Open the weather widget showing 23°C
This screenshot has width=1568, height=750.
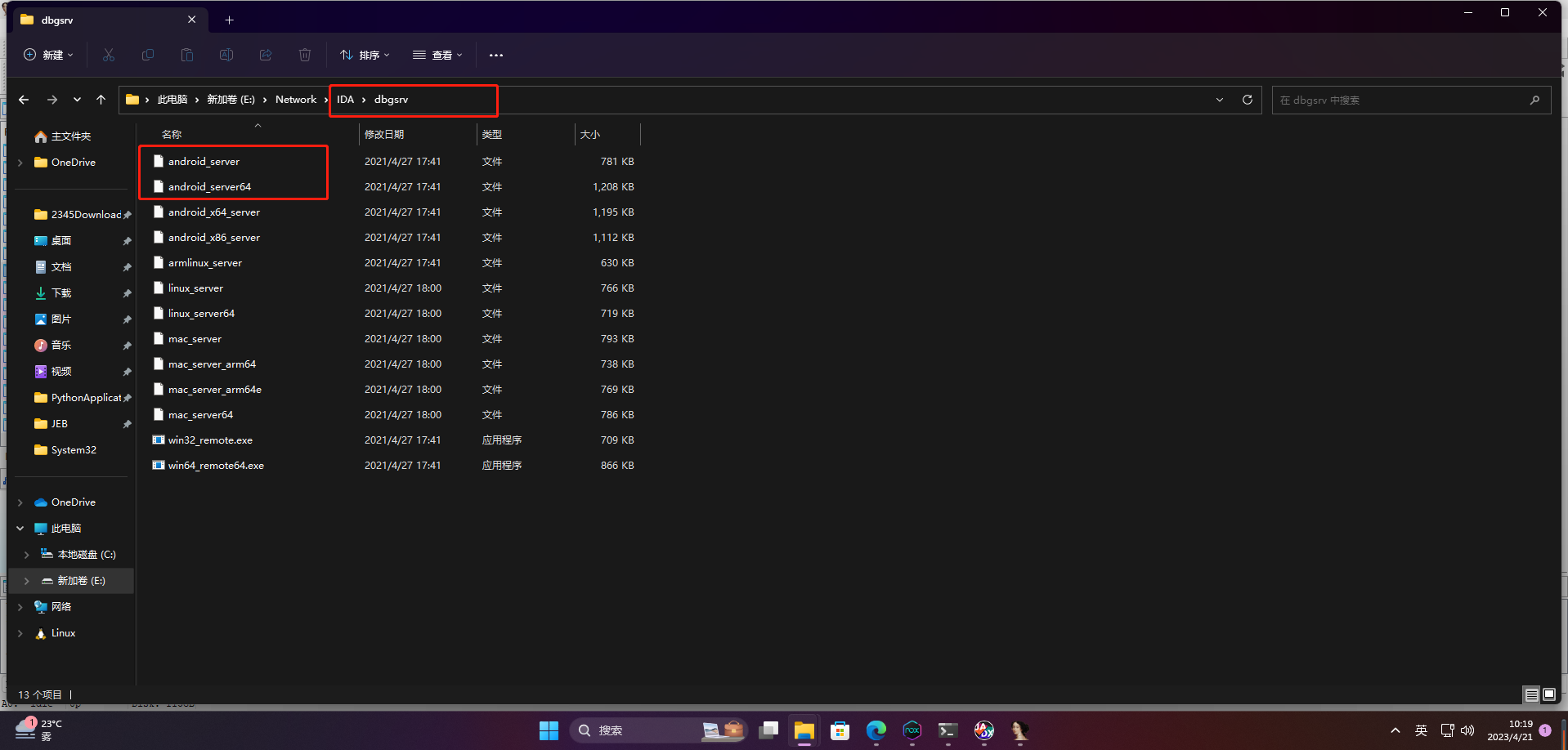coord(38,730)
